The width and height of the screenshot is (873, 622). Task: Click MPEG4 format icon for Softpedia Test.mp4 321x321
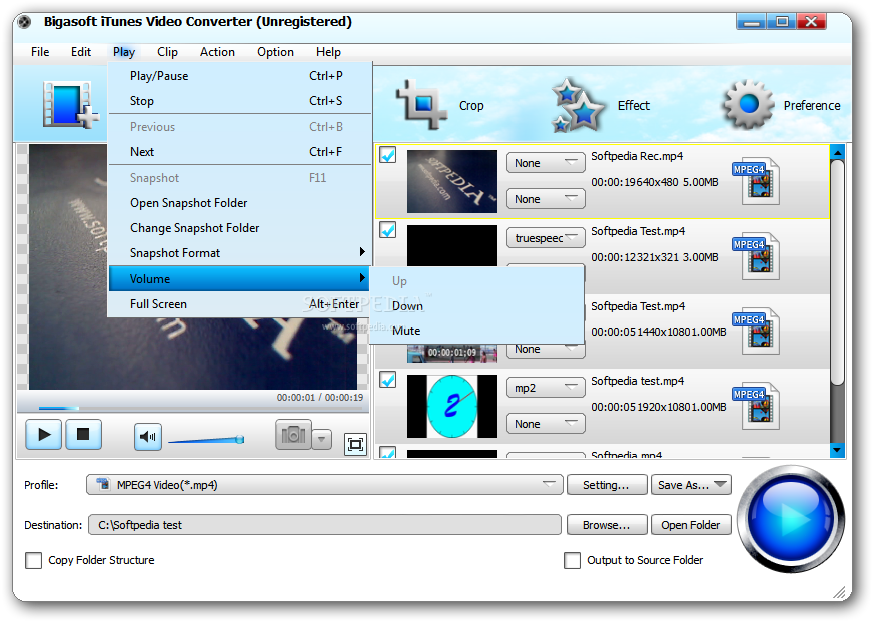point(756,256)
